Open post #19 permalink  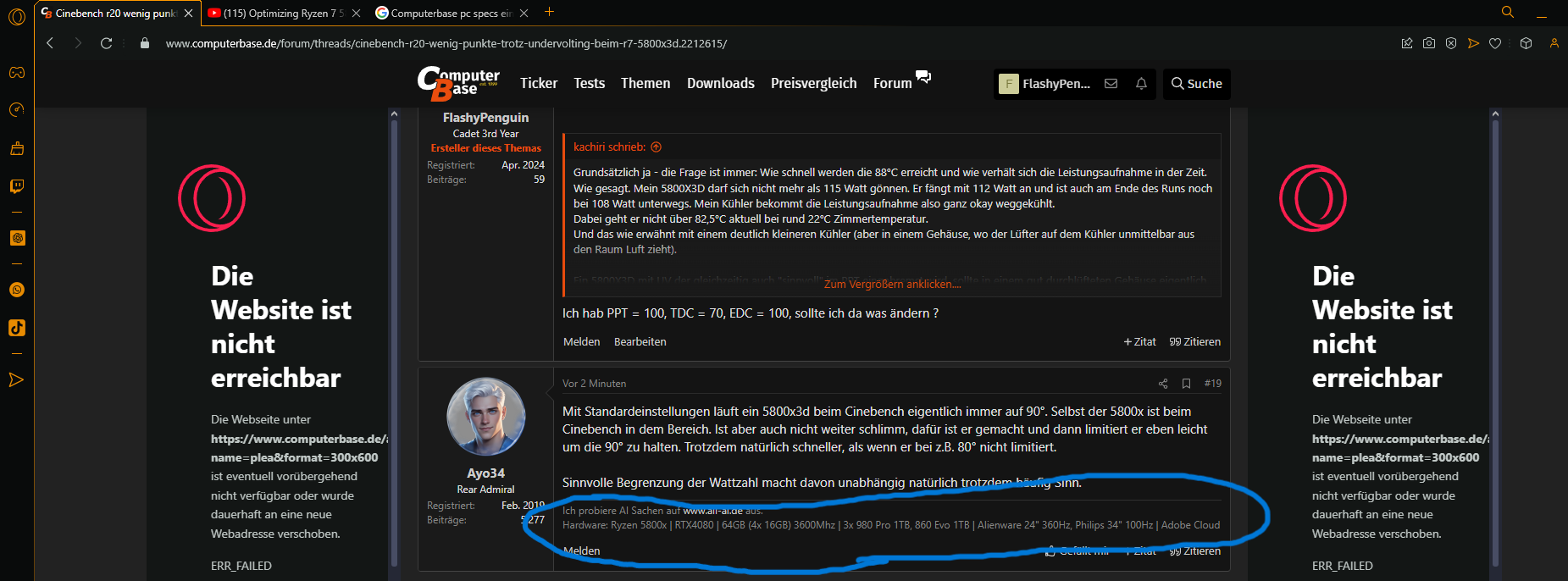coord(1213,384)
